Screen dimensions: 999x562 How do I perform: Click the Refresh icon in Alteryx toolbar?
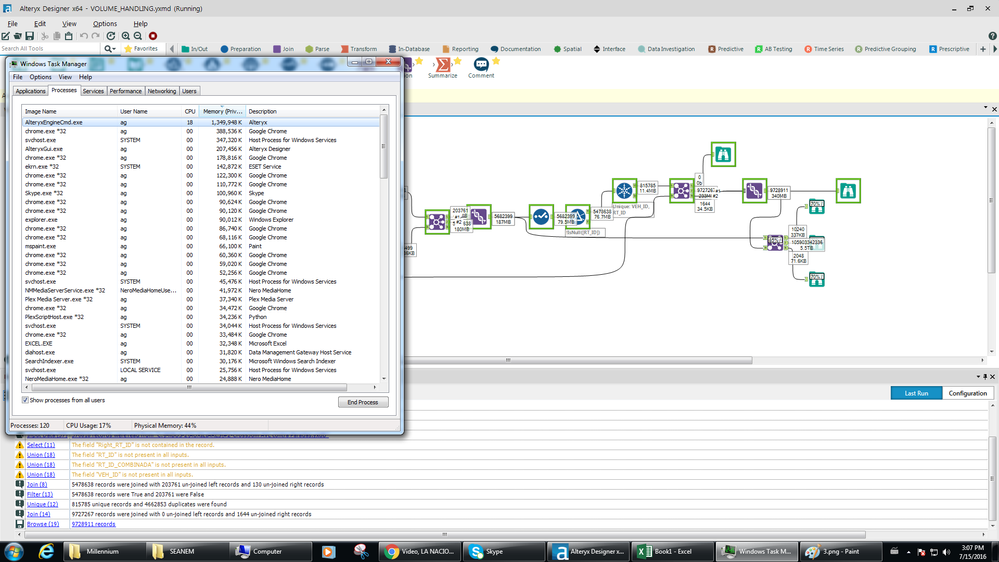click(x=110, y=36)
